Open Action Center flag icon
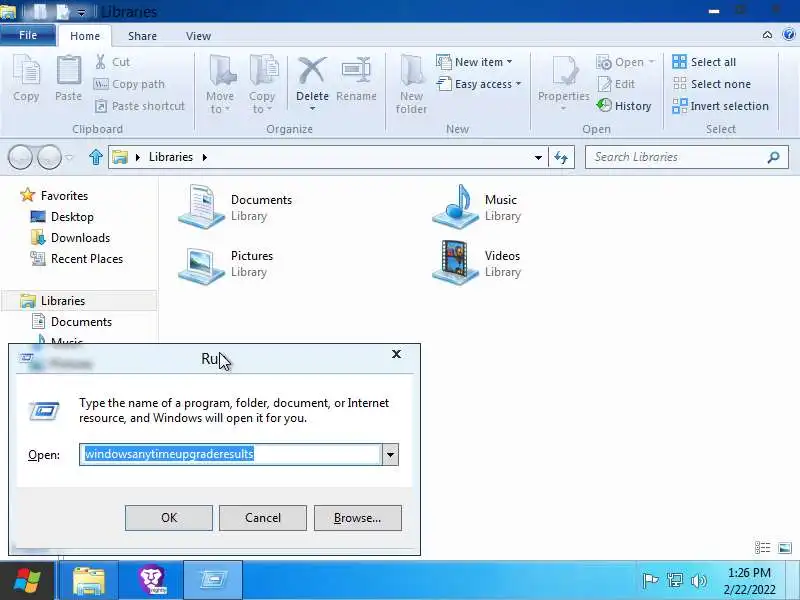 [650, 580]
